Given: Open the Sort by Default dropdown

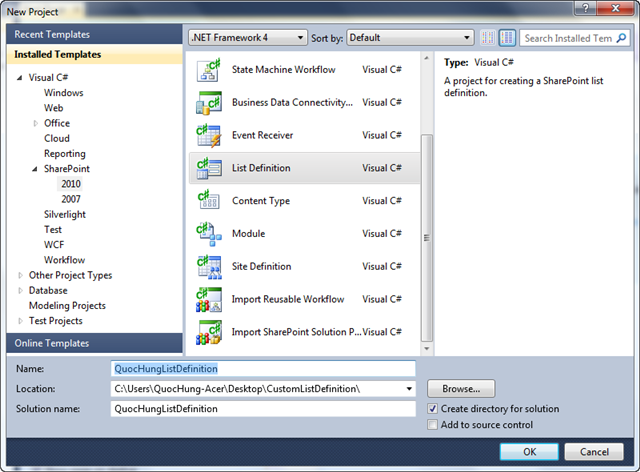Looking at the screenshot, I should [410, 38].
